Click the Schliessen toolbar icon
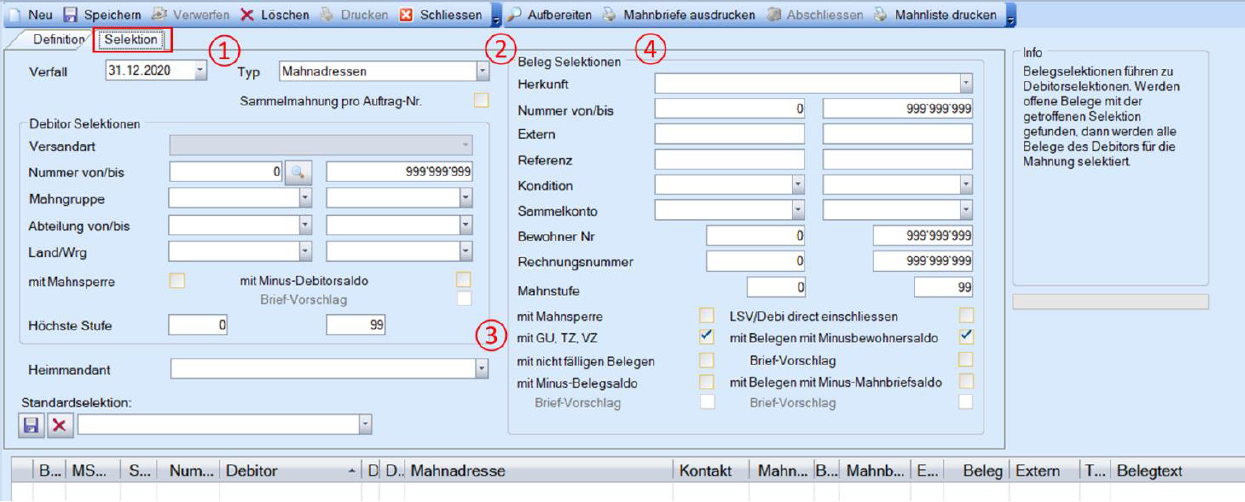1245x502 pixels. 406,15
